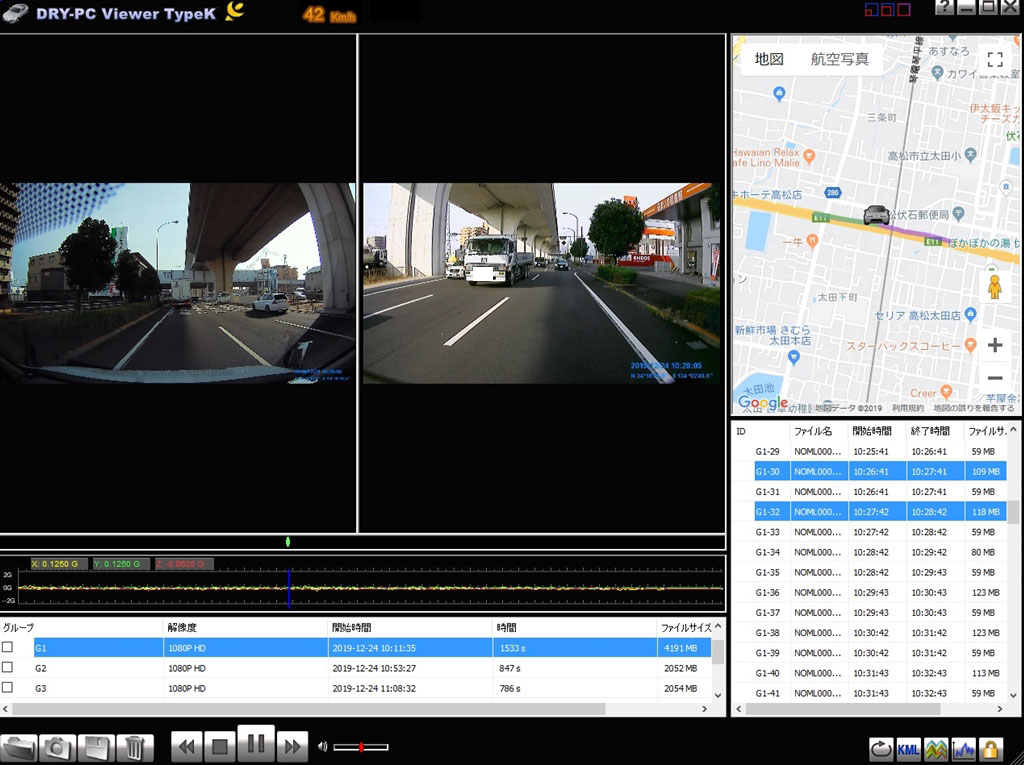This screenshot has height=765, width=1024.
Task: Select the 地図 map tab
Action: click(769, 59)
